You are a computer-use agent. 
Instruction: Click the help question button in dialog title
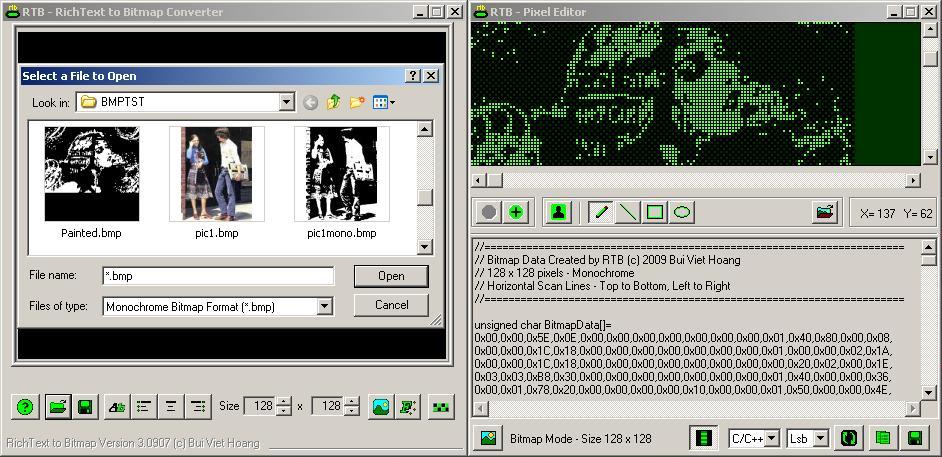[x=413, y=76]
